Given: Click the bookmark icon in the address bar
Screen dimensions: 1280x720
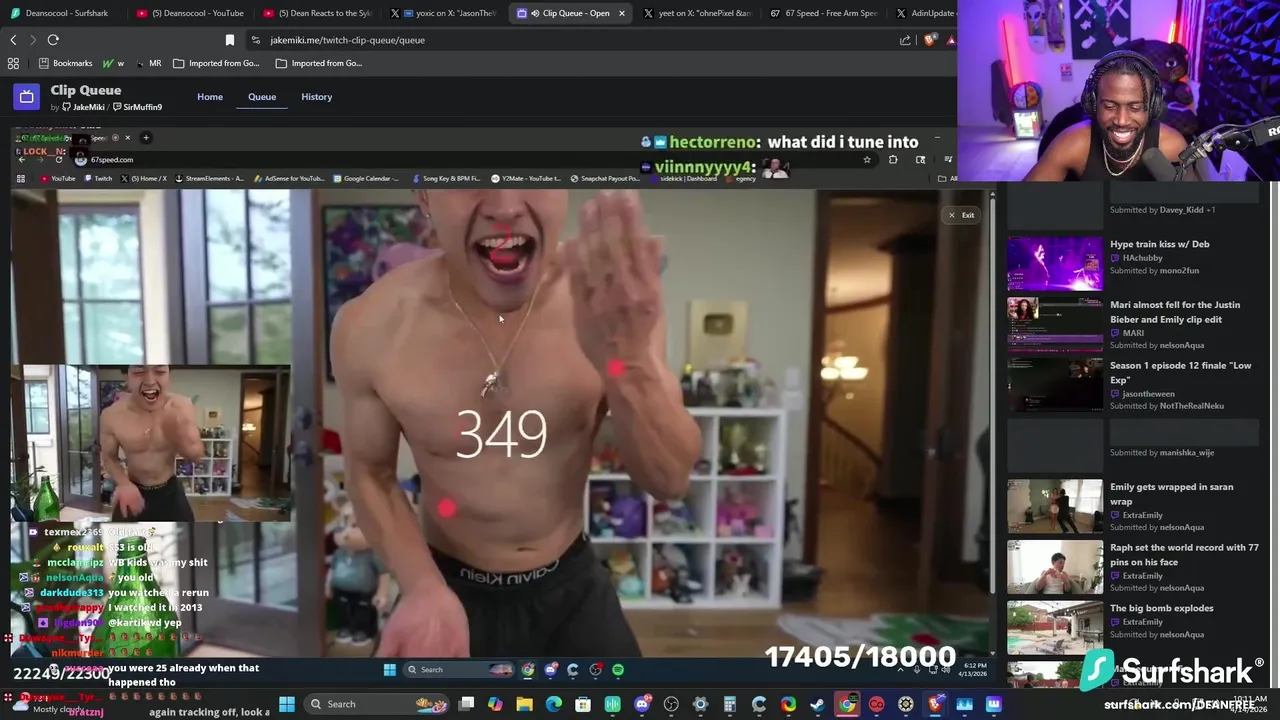Looking at the screenshot, I should (x=230, y=40).
